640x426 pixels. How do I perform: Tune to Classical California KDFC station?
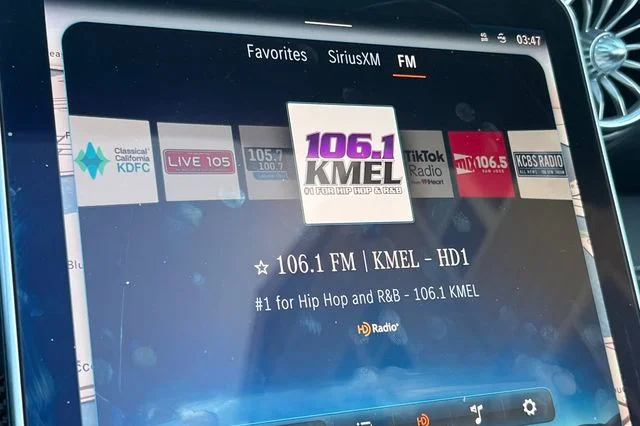point(113,161)
